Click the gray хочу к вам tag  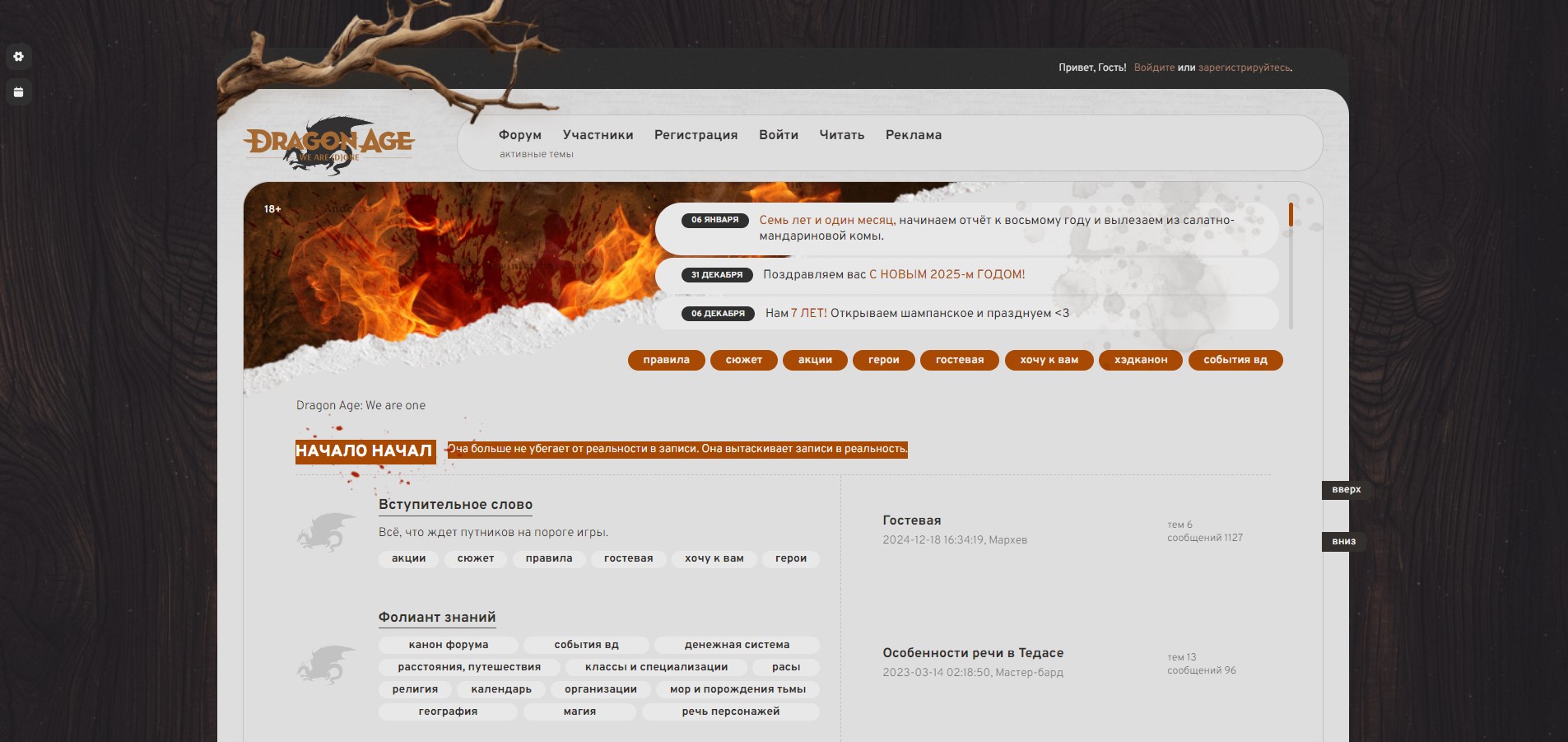714,558
